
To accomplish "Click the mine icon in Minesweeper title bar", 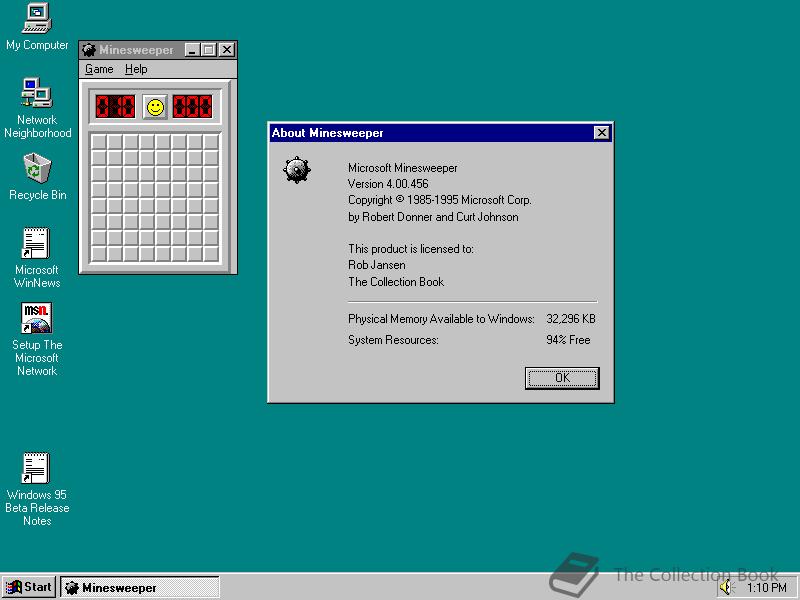I will [x=89, y=49].
